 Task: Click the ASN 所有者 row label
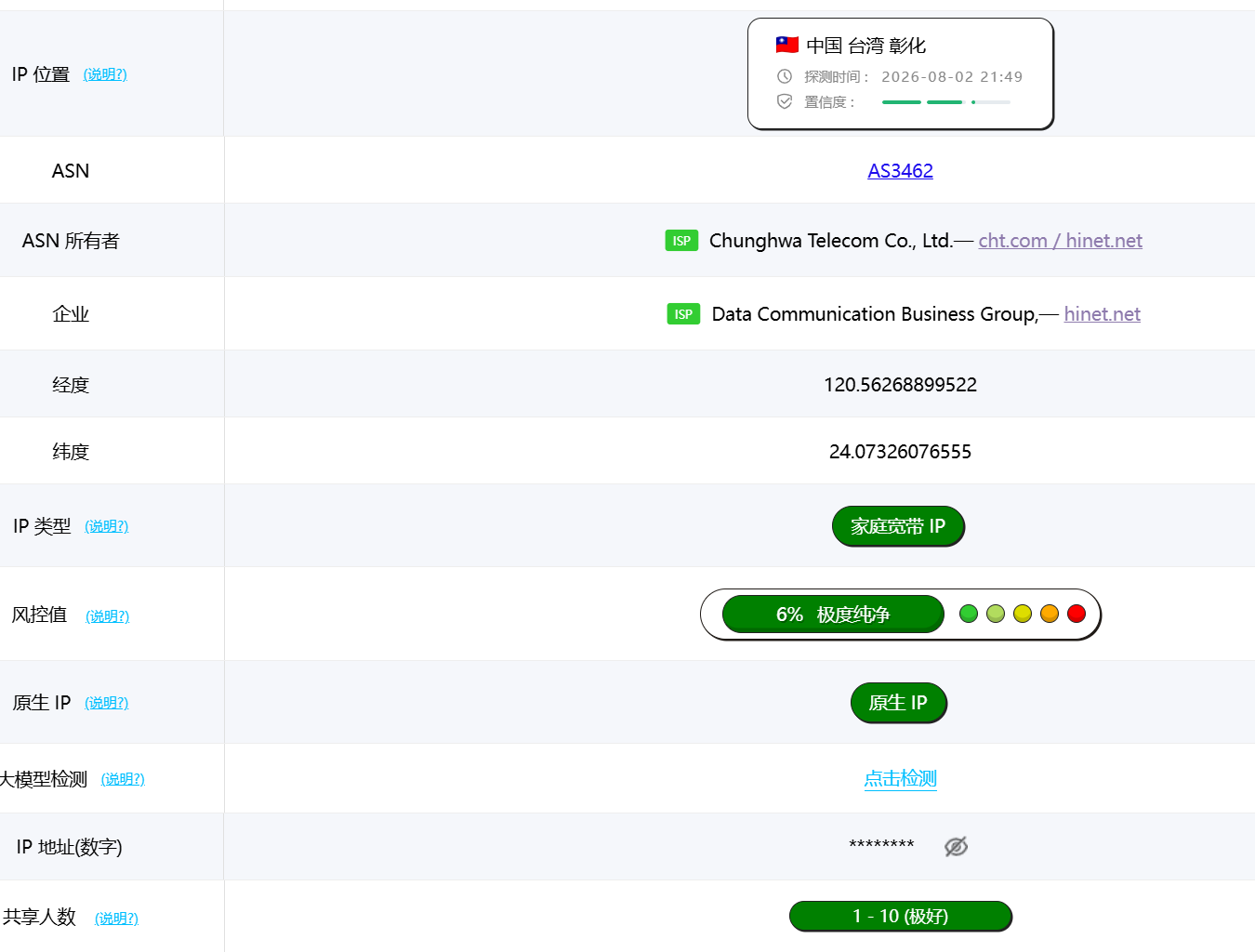click(71, 241)
